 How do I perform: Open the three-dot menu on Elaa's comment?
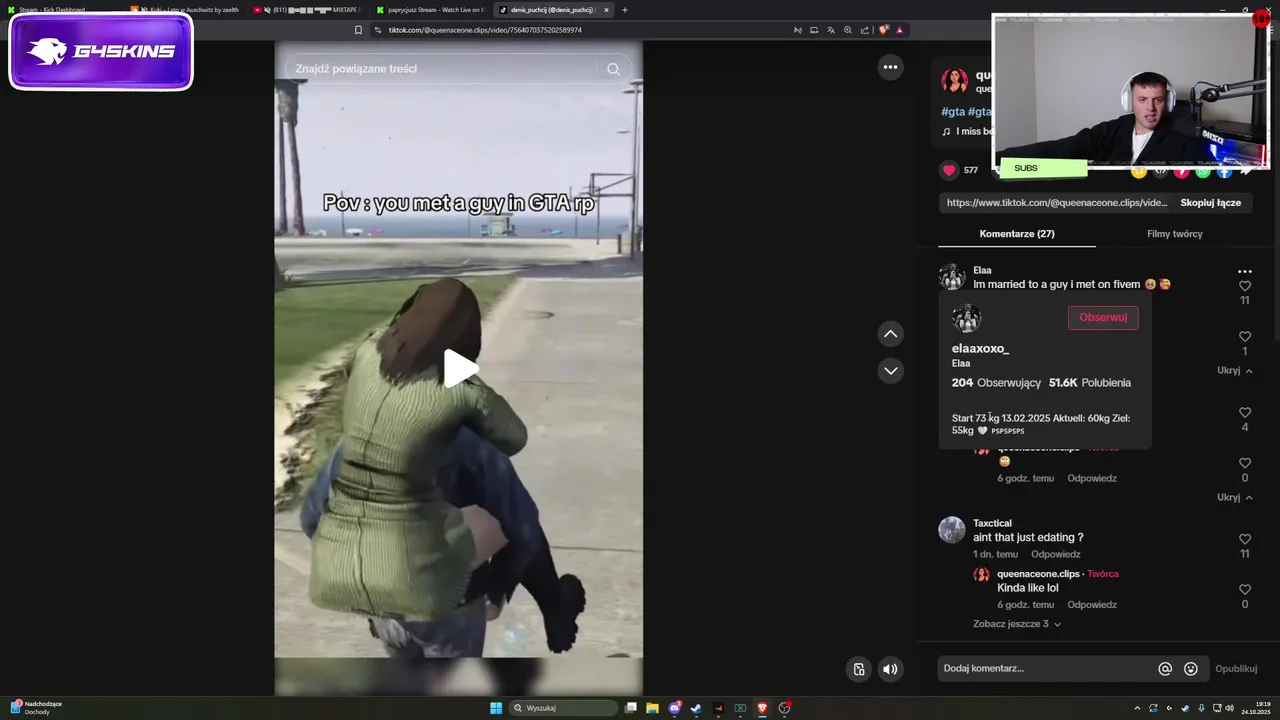tap(1245, 272)
